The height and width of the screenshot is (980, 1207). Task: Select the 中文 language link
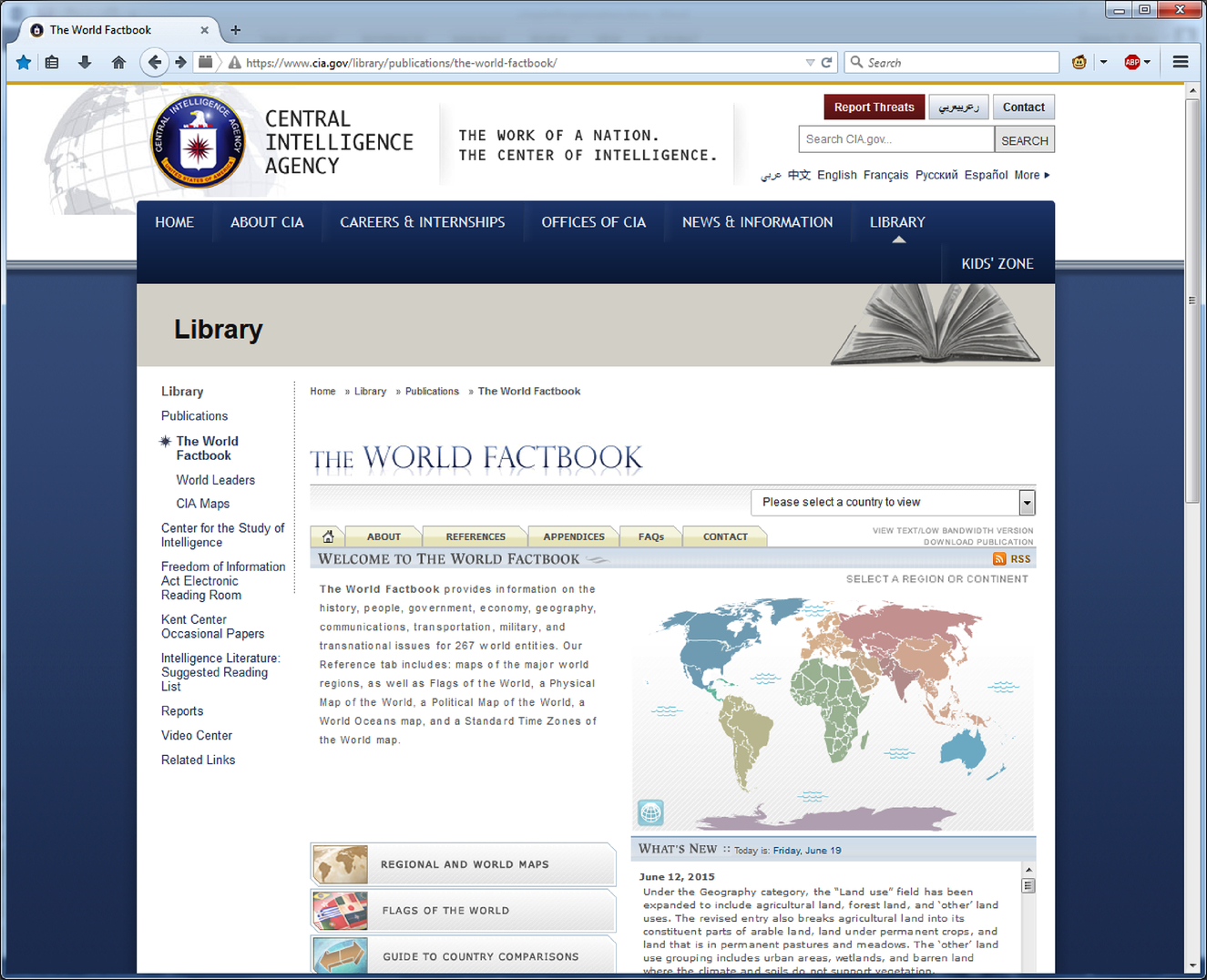(799, 175)
